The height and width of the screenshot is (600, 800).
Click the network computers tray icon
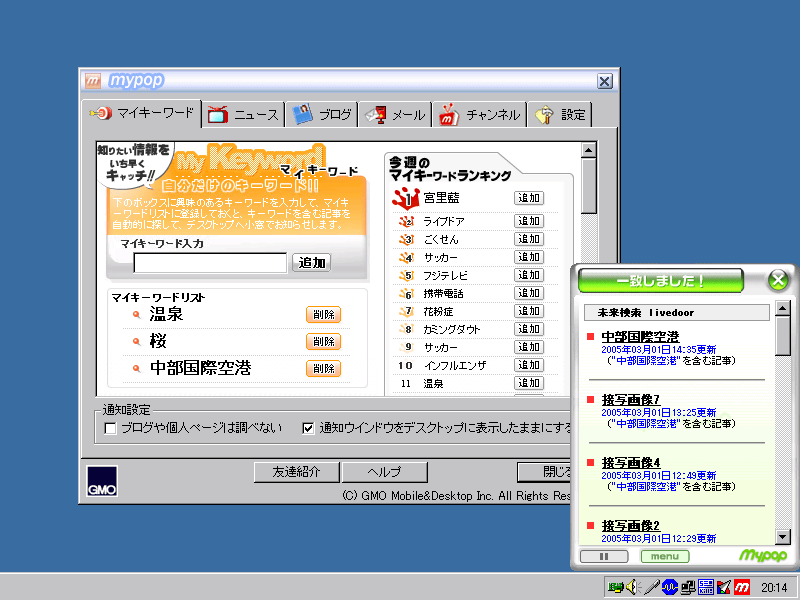[x=688, y=588]
